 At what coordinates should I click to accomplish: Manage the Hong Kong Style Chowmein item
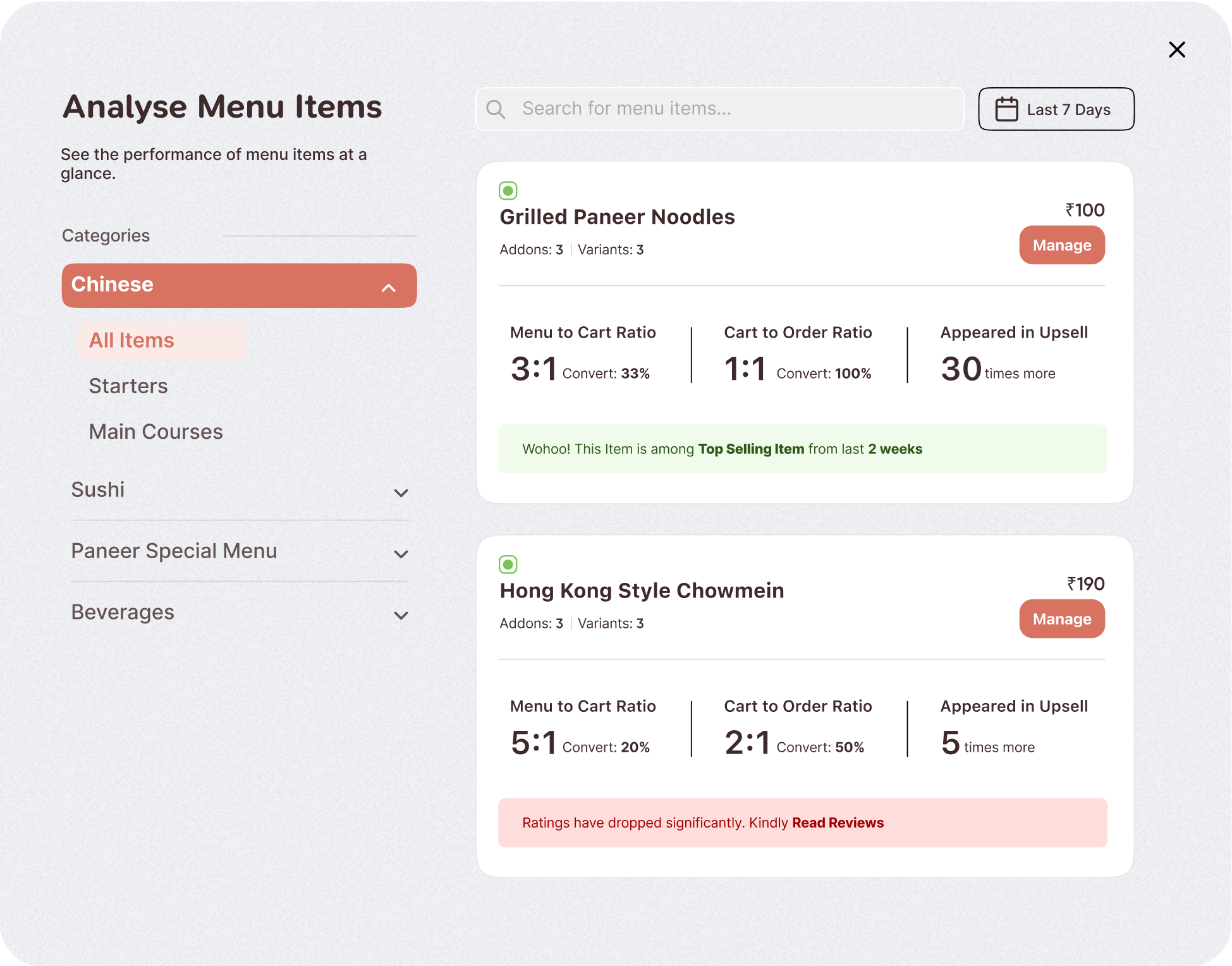coord(1061,619)
